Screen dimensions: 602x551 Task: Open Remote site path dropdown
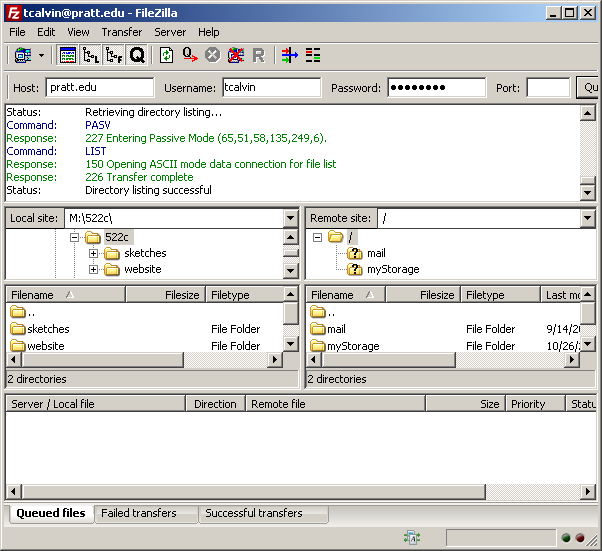pyautogui.click(x=588, y=218)
